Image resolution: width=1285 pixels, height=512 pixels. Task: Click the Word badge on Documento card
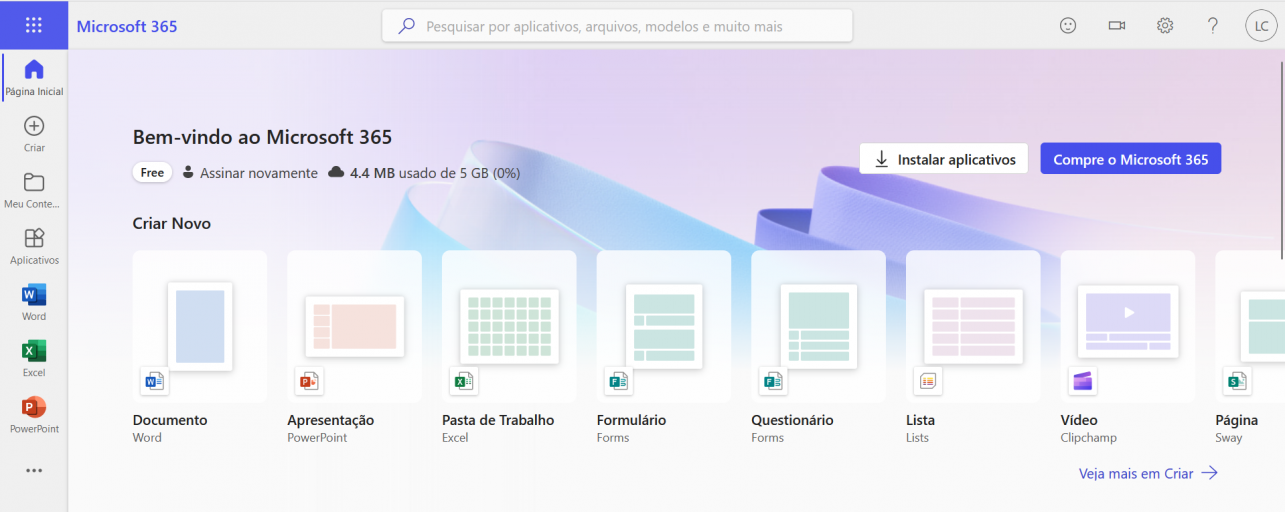click(154, 381)
